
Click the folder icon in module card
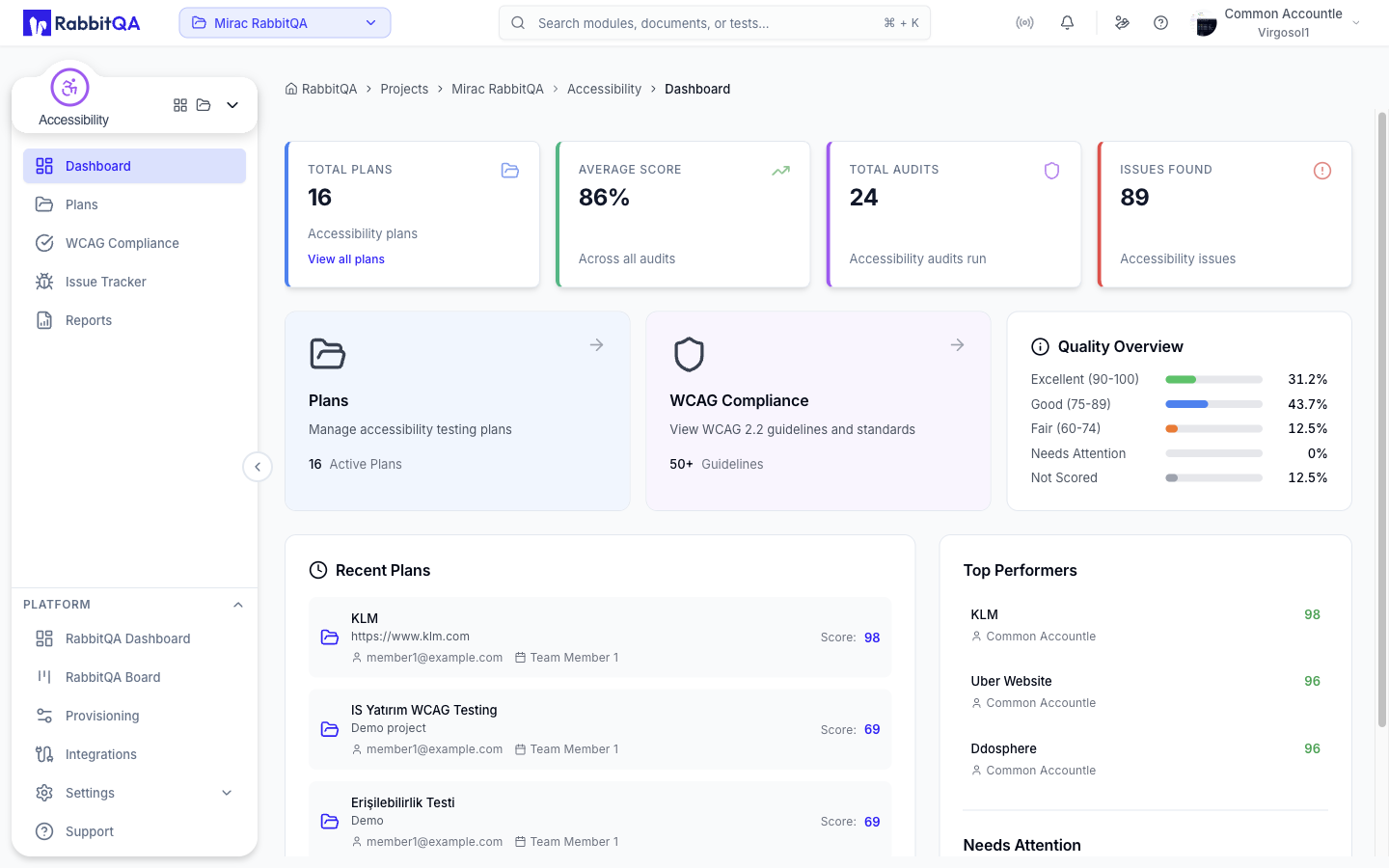pos(204,105)
